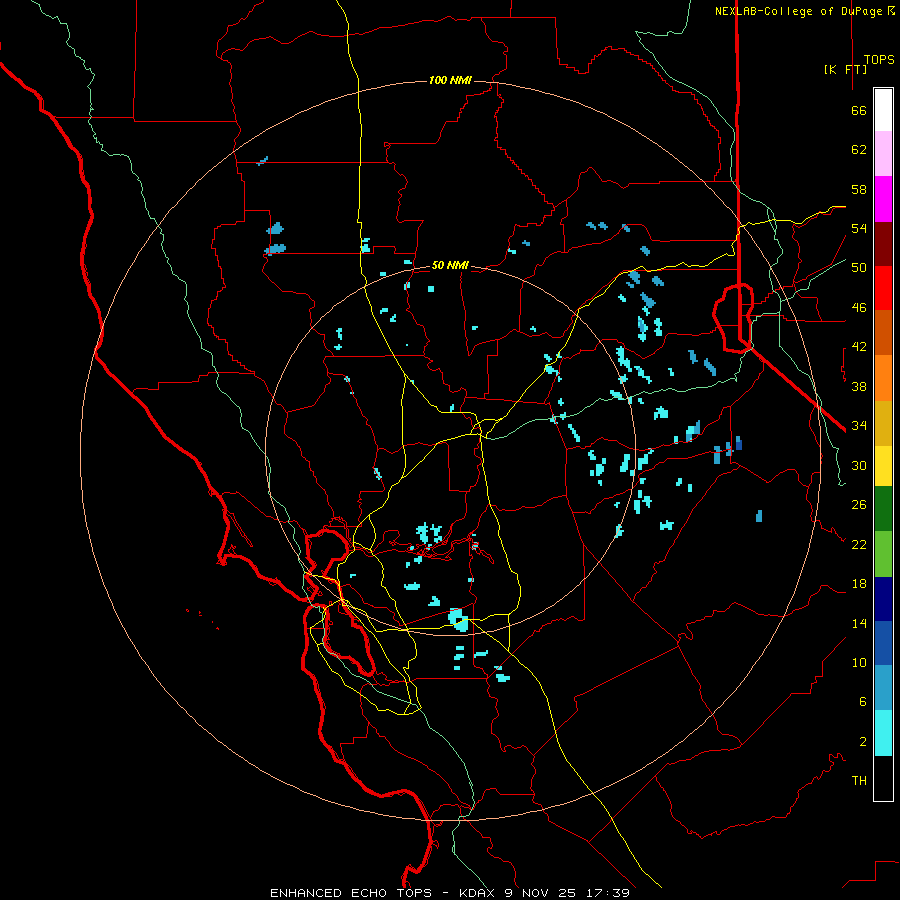Click the 14 legend value
The width and height of the screenshot is (900, 900).
point(859,623)
